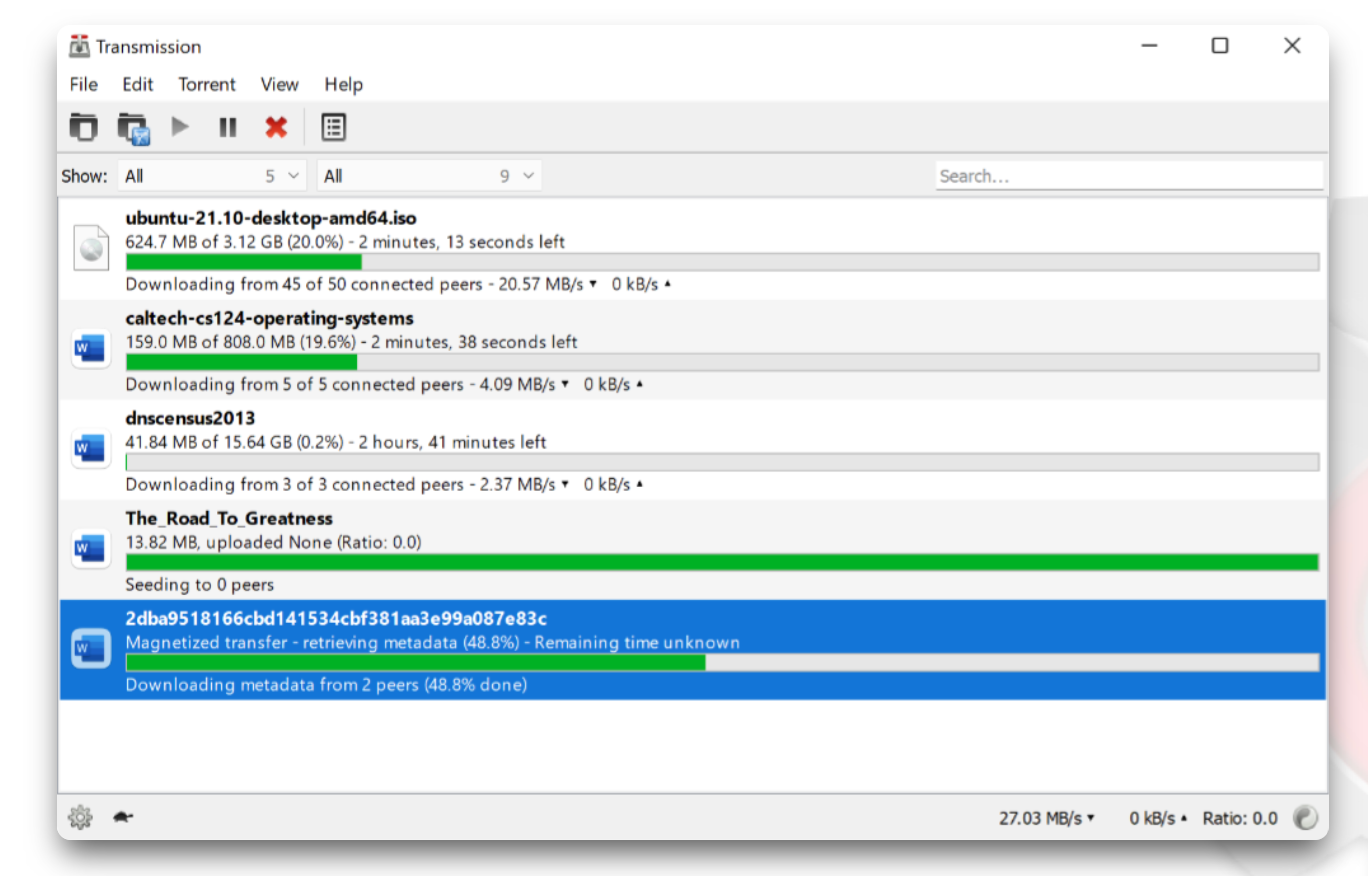Click the ubuntu-21.10 torrent progress bar
Image resolution: width=1368 pixels, height=876 pixels.
[x=722, y=262]
